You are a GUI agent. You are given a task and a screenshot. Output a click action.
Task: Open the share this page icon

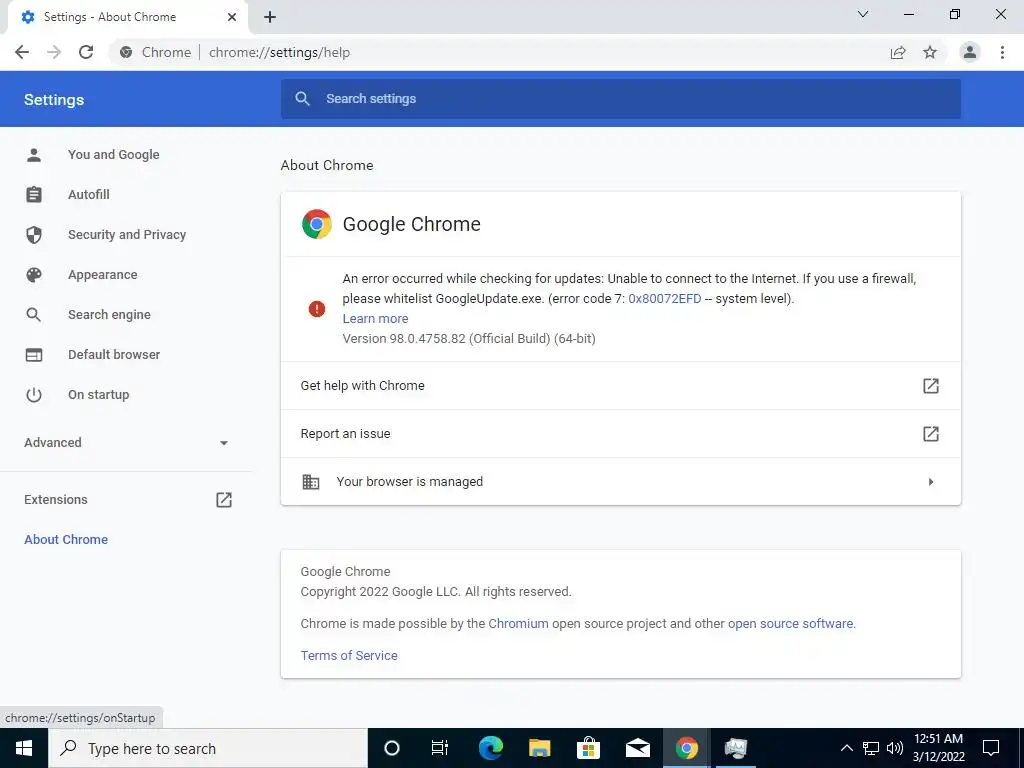[898, 52]
